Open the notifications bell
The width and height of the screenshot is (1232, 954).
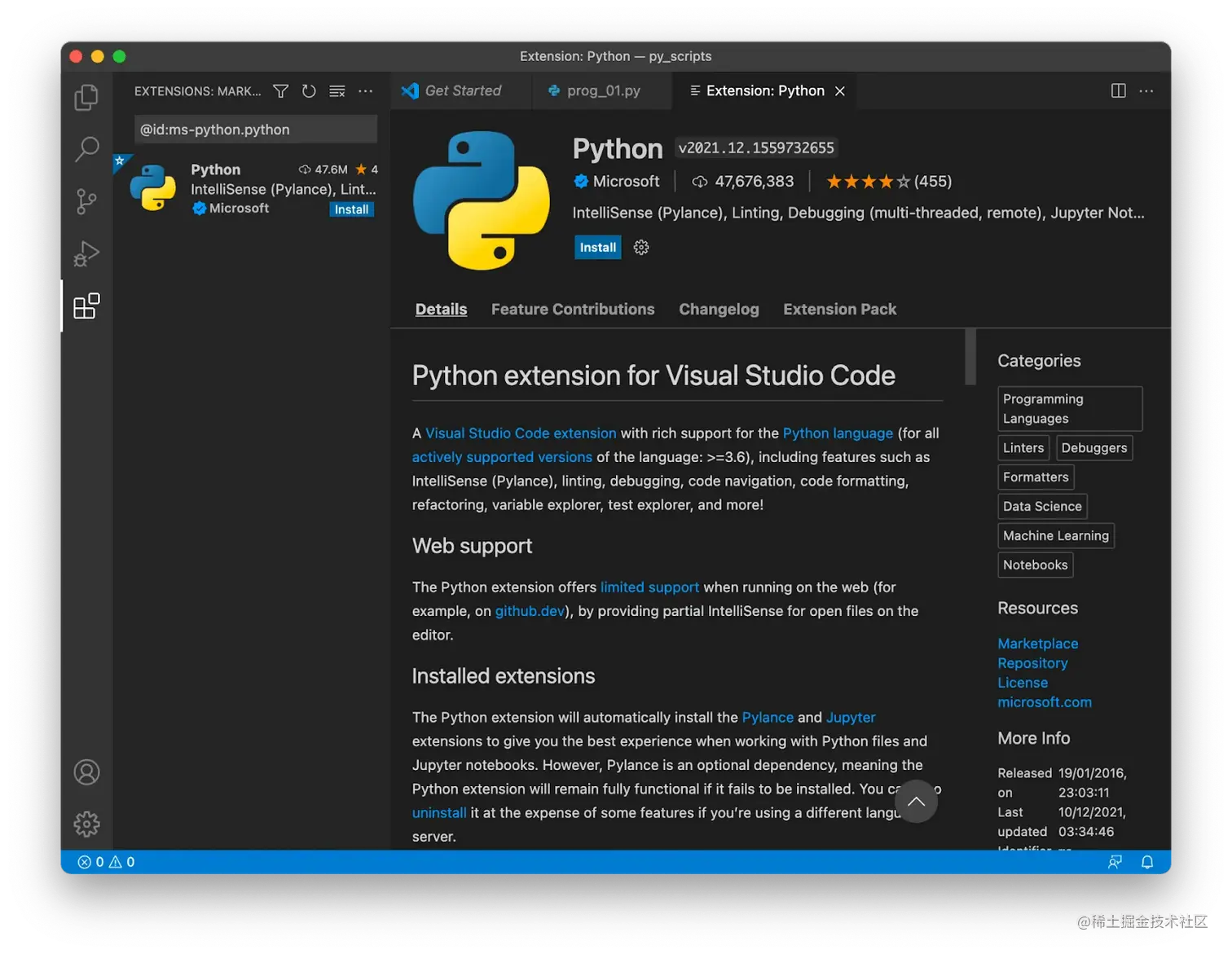[1147, 862]
